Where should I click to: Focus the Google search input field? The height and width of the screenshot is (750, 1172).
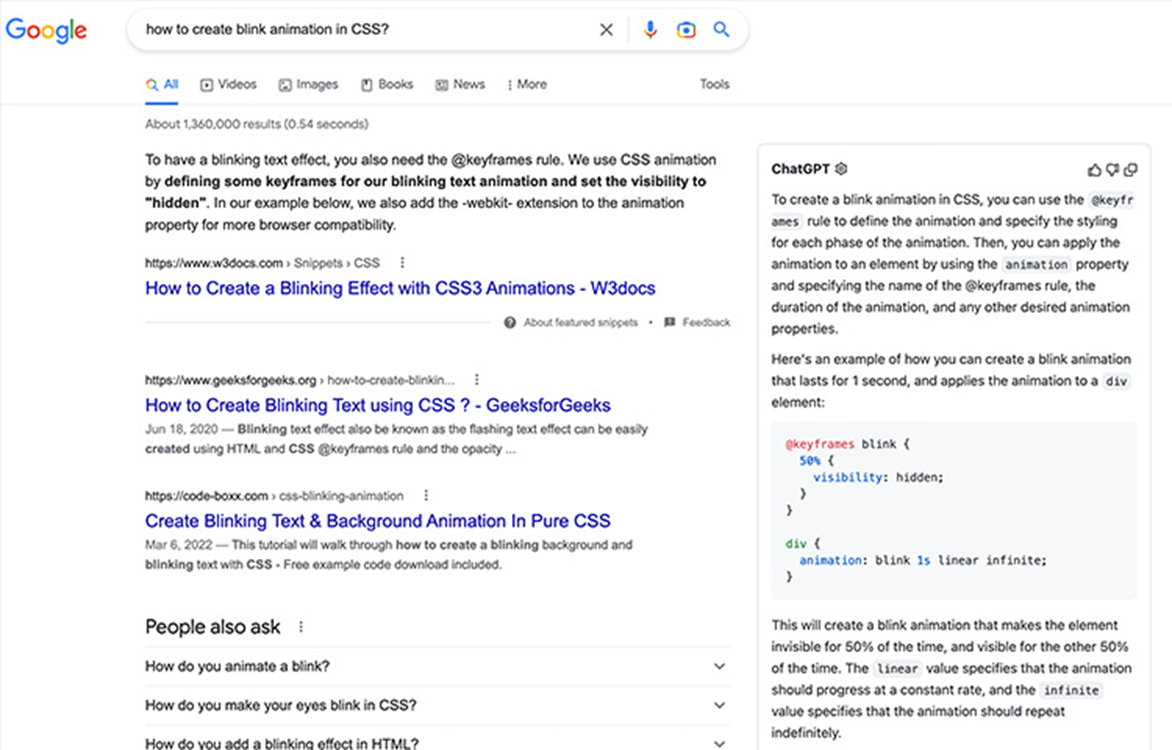pyautogui.click(x=366, y=29)
